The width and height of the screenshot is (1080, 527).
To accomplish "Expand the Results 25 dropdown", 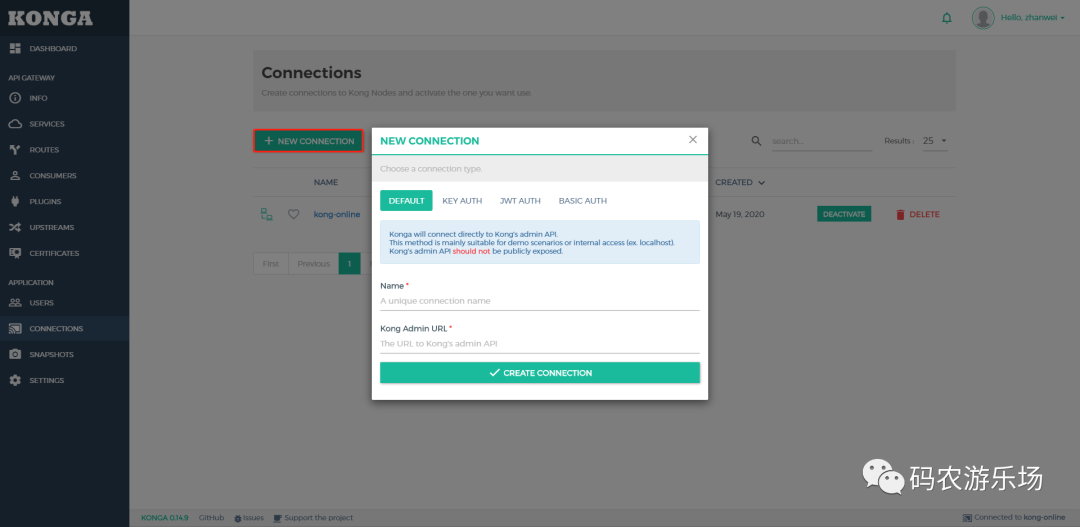I will tap(935, 141).
